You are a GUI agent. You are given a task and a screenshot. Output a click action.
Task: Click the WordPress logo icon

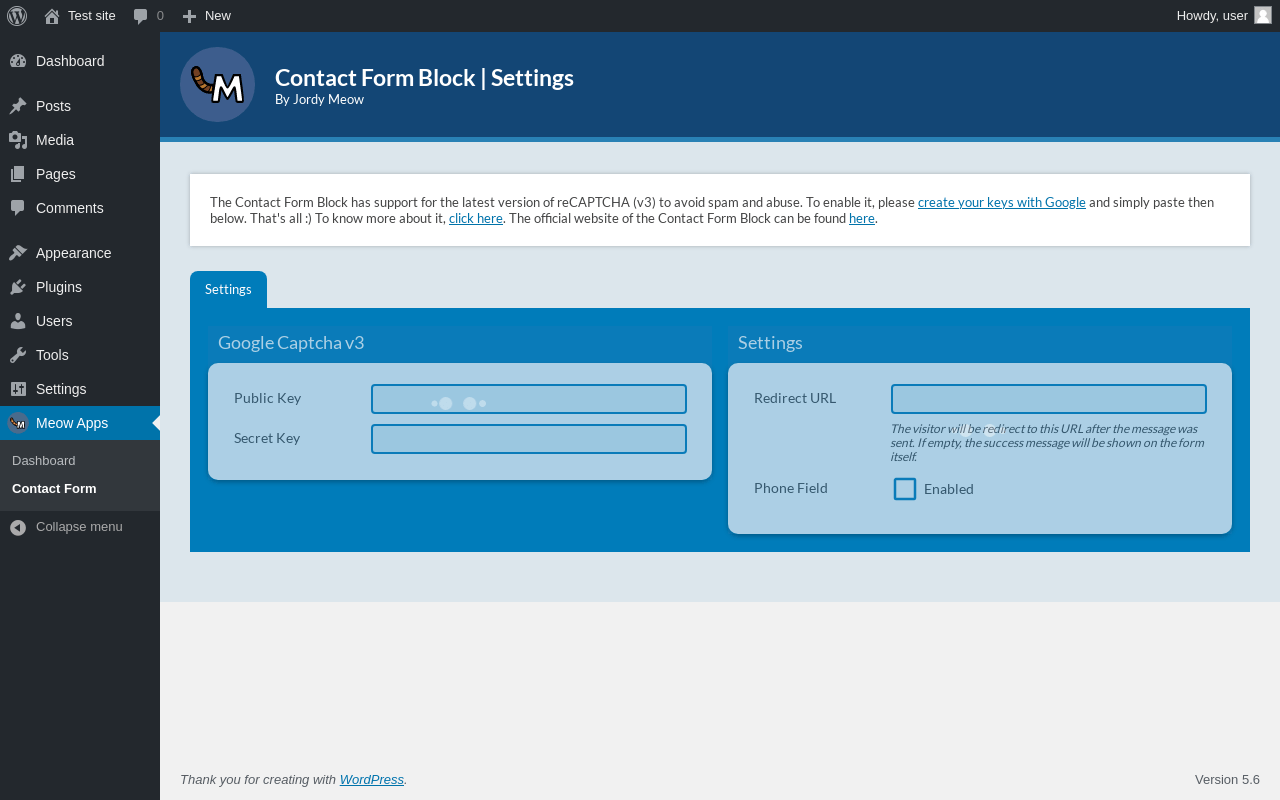tap(17, 16)
